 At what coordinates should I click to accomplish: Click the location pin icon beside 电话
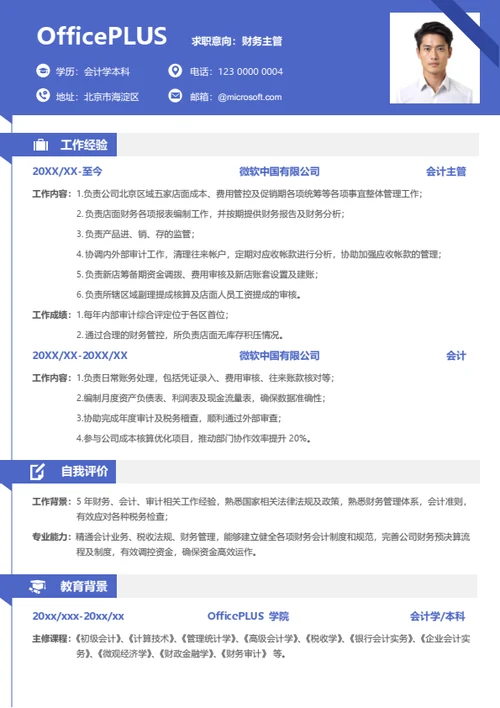[175, 71]
